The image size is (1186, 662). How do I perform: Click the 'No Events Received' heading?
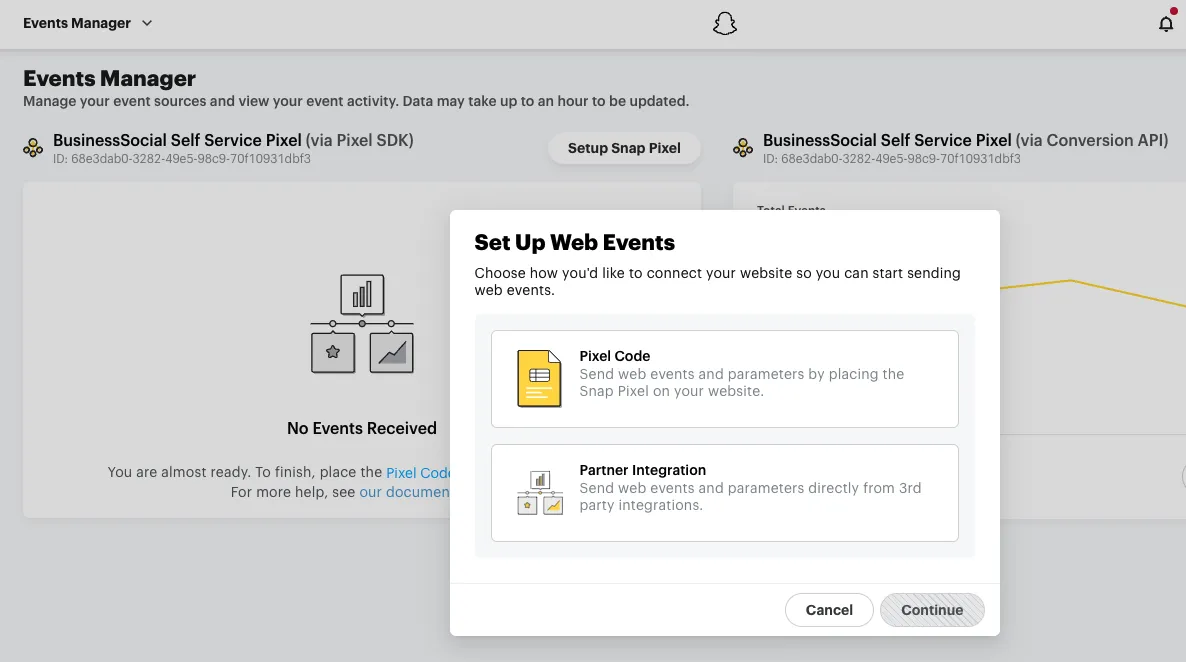362,428
